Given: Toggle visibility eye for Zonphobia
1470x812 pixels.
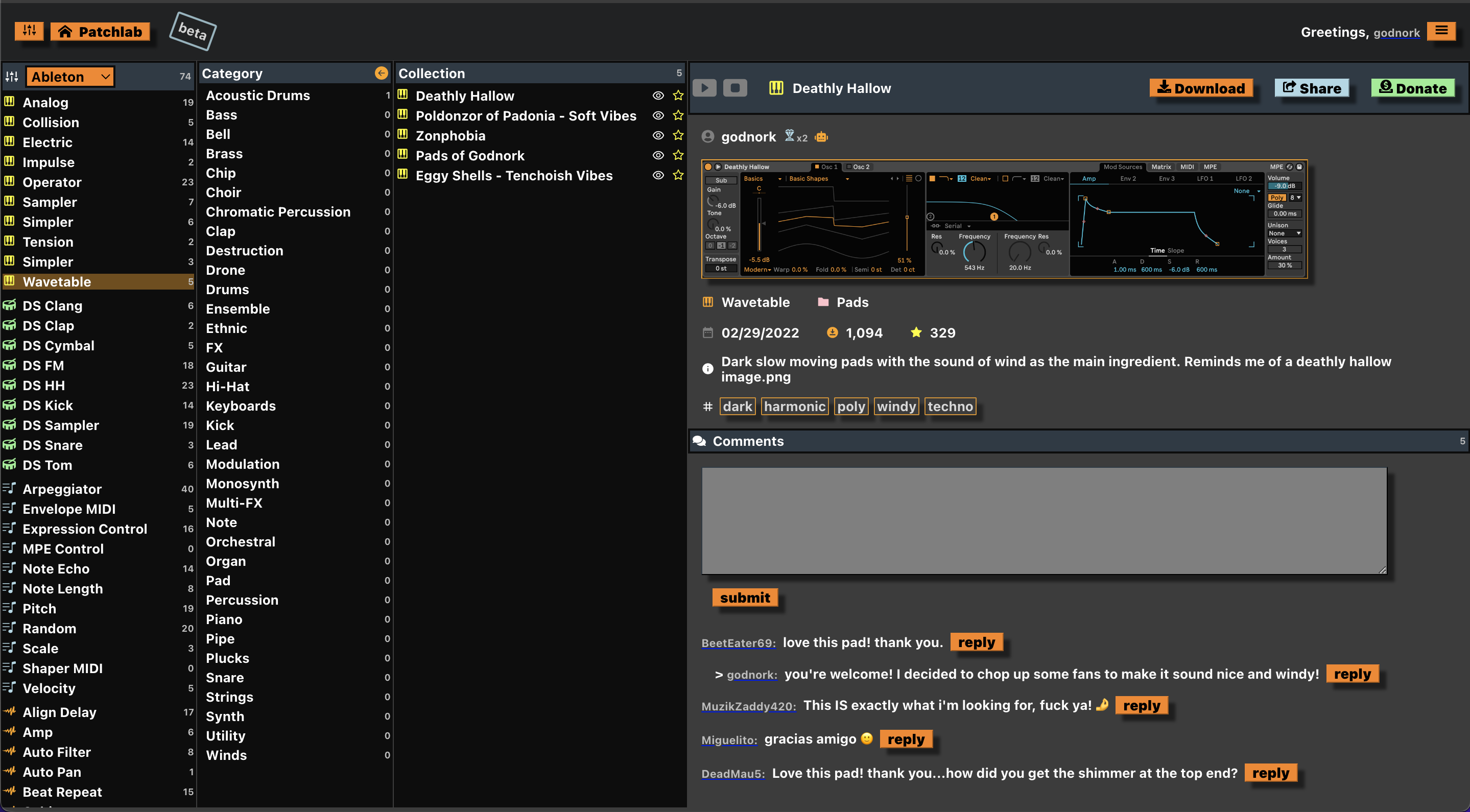Looking at the screenshot, I should [658, 135].
